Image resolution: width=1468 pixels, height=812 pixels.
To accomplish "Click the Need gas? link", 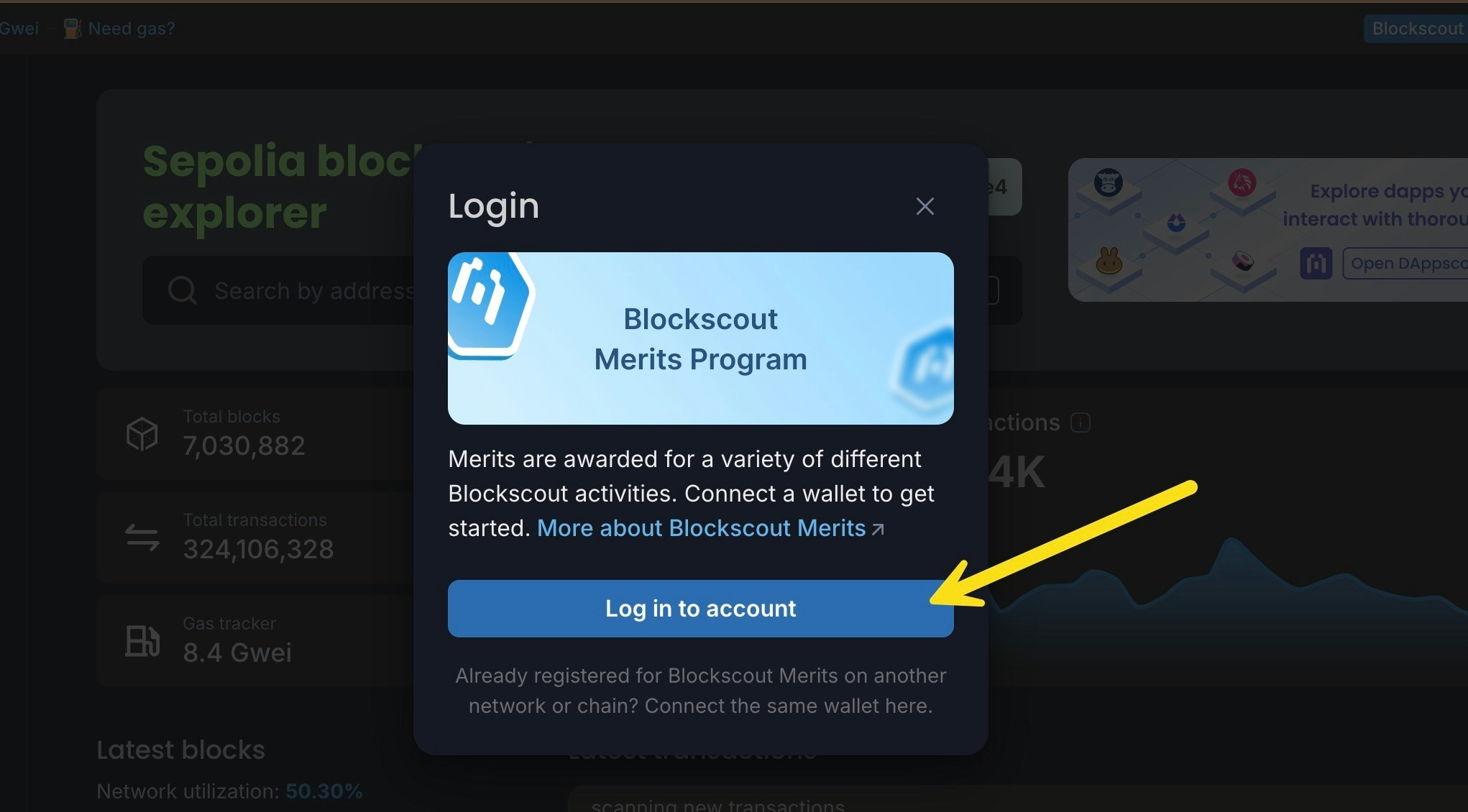I will 132,29.
